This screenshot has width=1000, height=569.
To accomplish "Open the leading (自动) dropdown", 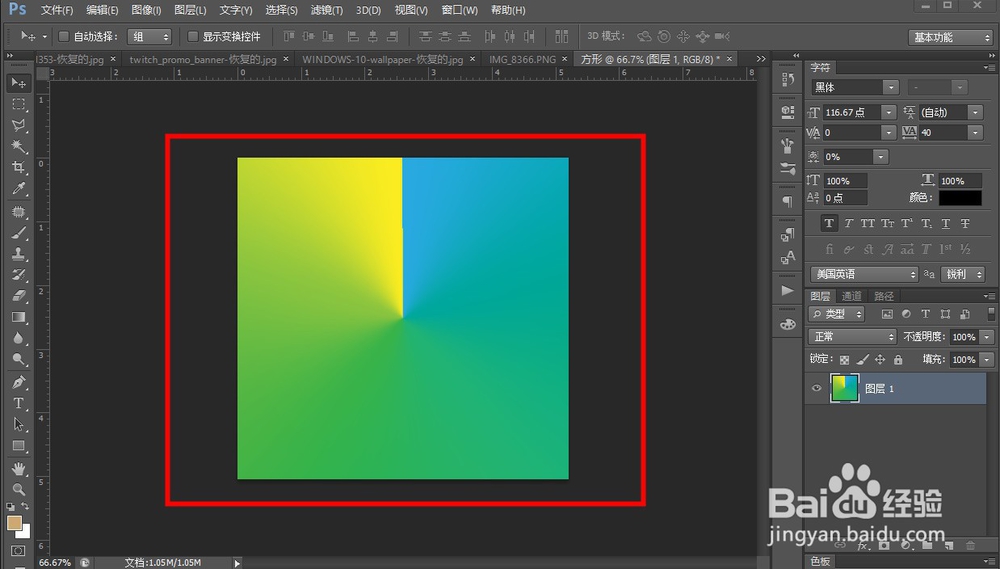I will click(x=976, y=112).
